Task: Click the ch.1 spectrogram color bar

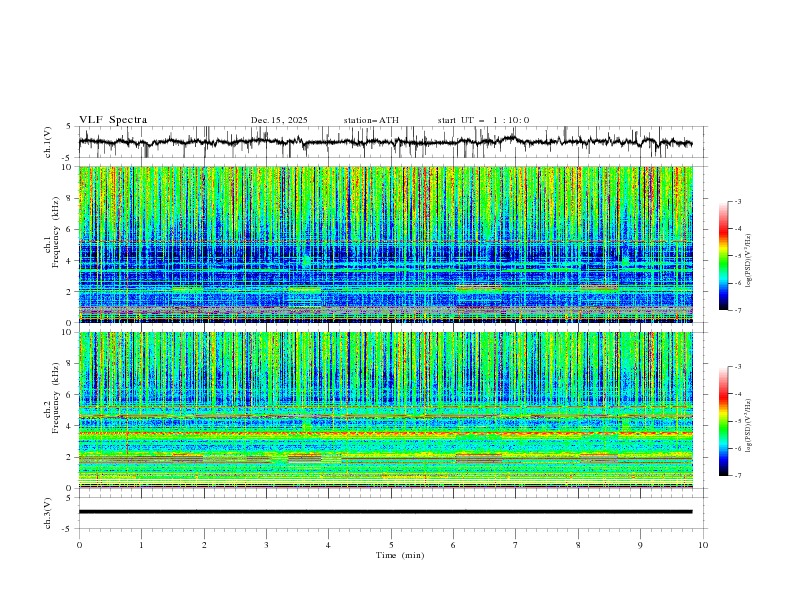Action: 723,256
